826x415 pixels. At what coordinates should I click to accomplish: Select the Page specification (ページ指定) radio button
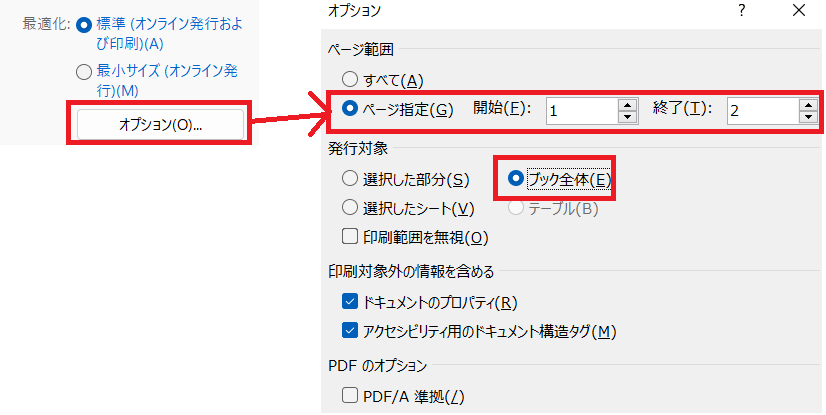(349, 109)
